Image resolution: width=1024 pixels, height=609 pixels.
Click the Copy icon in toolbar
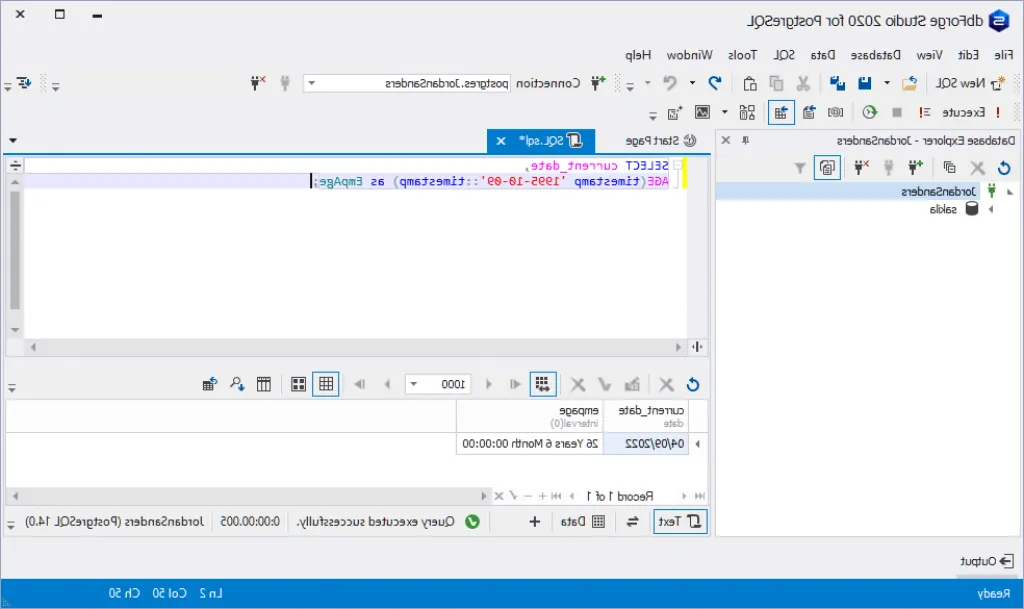(x=776, y=84)
